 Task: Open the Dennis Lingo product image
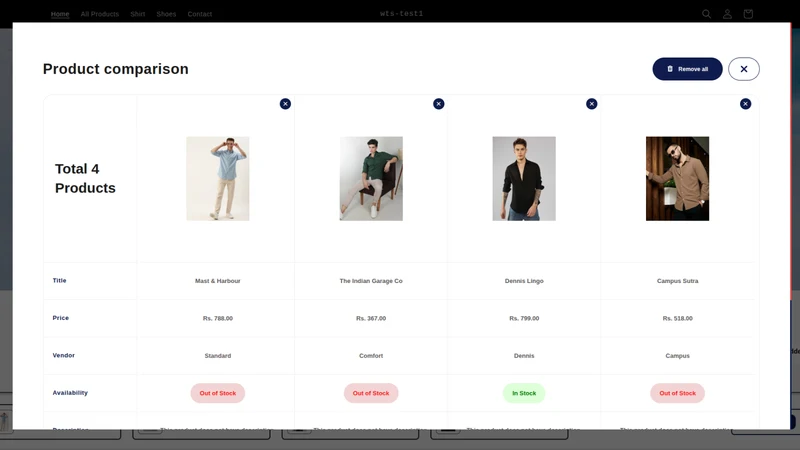click(524, 179)
